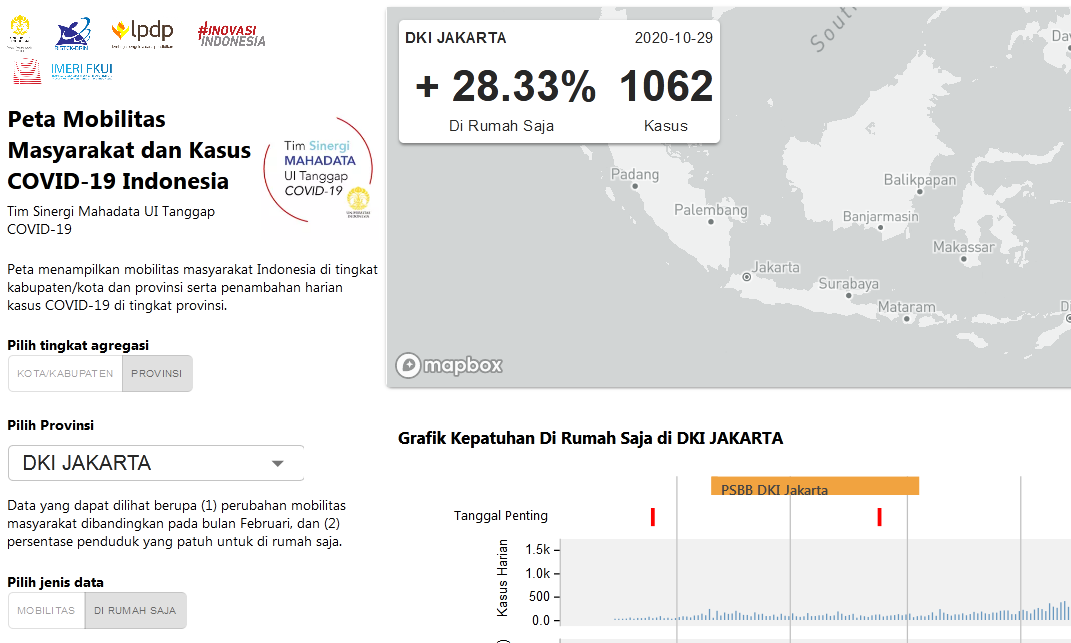Enable the PROVINSI aggregation level

pos(157,373)
